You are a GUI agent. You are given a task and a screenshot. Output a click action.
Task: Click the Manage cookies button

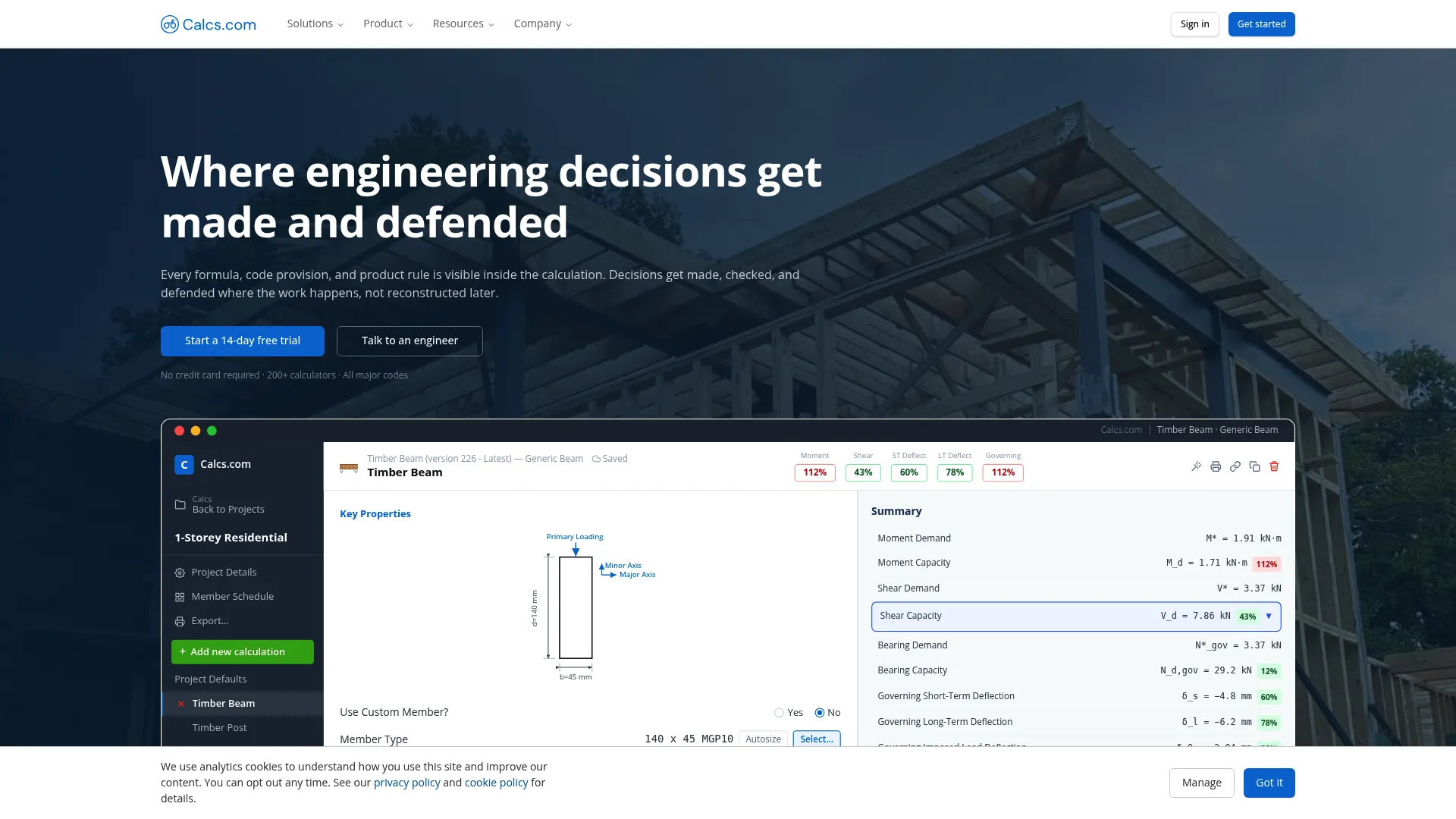pos(1202,783)
